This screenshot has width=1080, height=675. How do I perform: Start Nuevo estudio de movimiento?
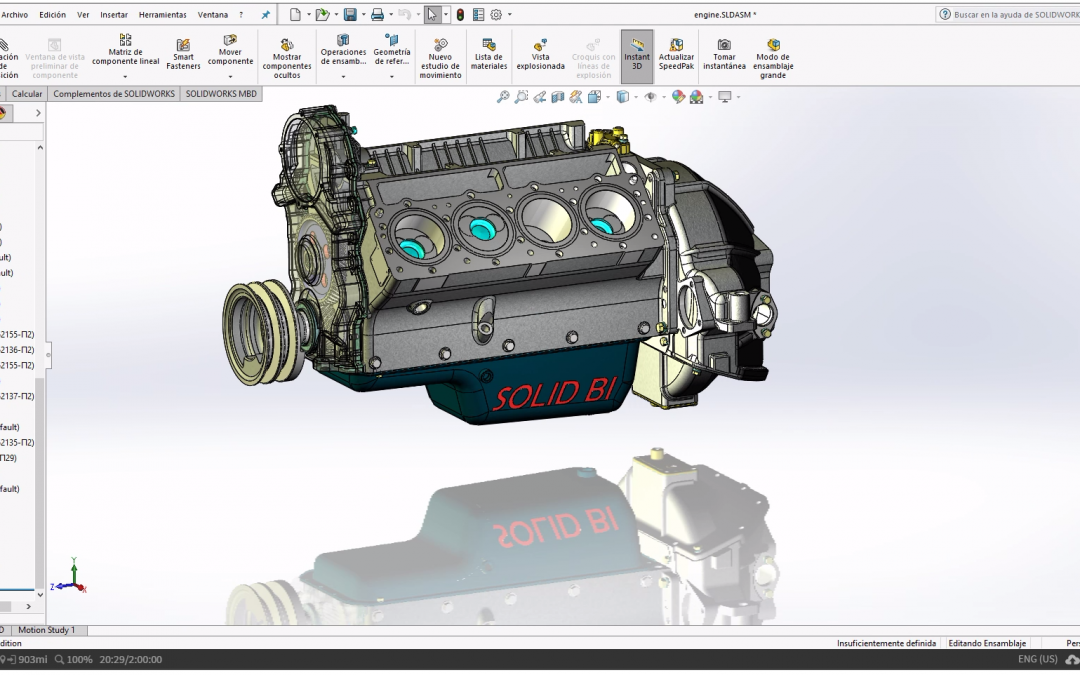tap(440, 59)
